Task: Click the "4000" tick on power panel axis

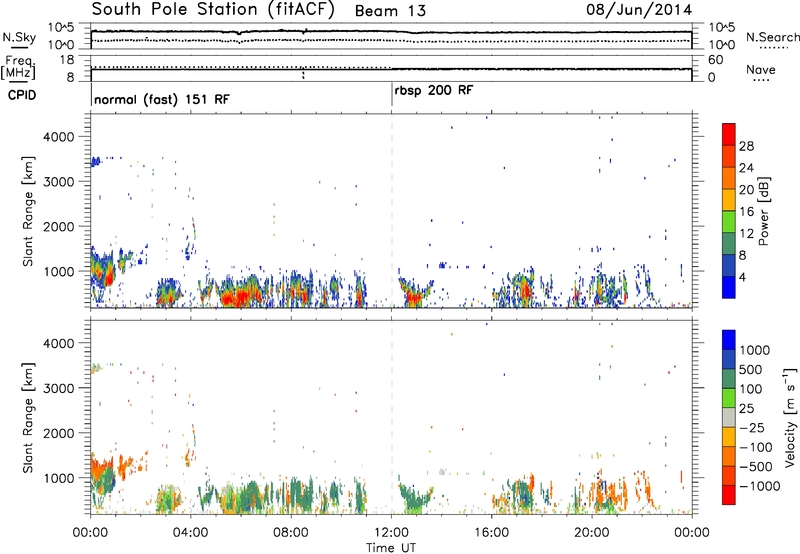Action: (x=59, y=137)
